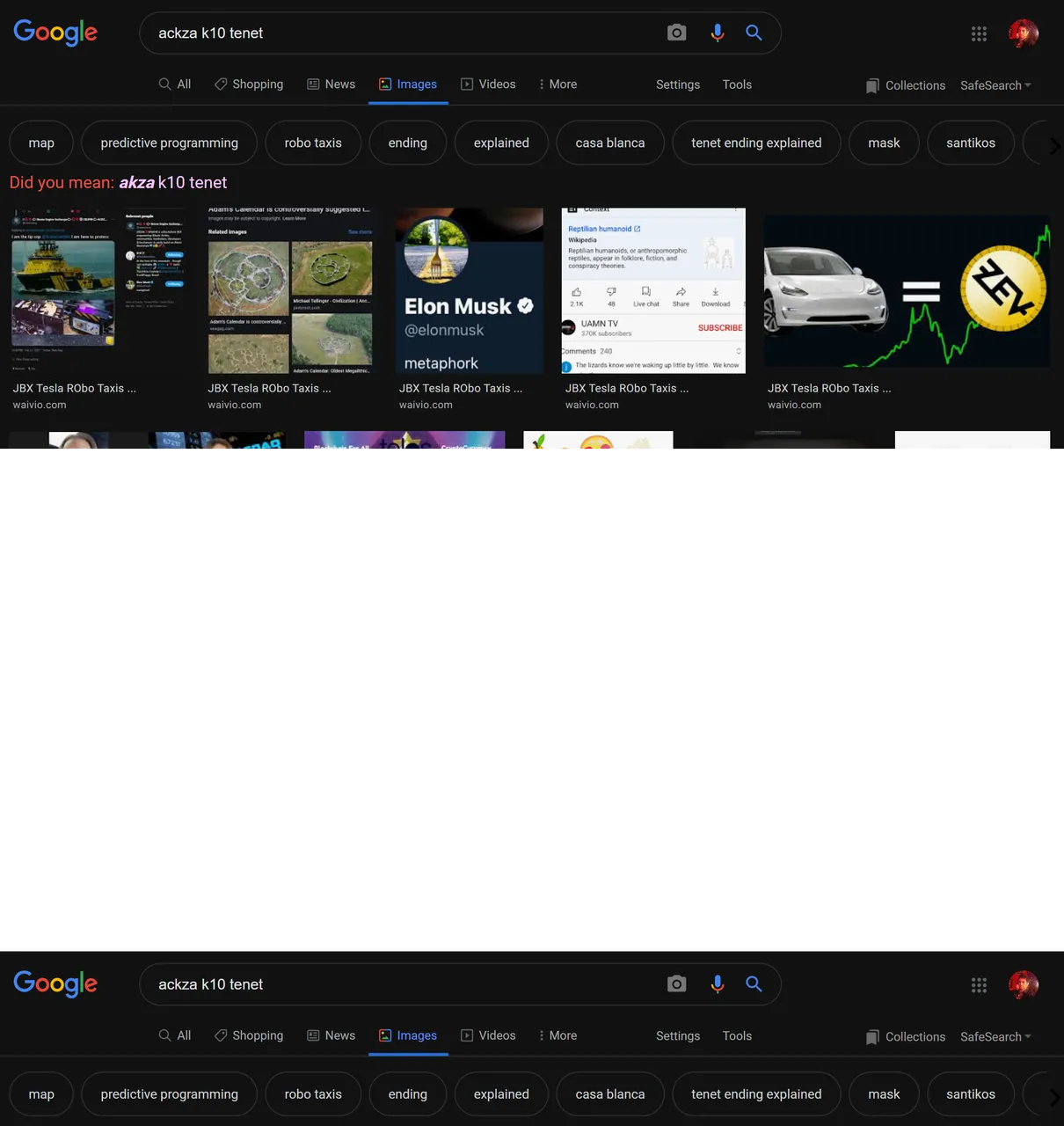The width and height of the screenshot is (1064, 1126).
Task: Select 'santikos' chip in lower page
Action: [971, 1094]
